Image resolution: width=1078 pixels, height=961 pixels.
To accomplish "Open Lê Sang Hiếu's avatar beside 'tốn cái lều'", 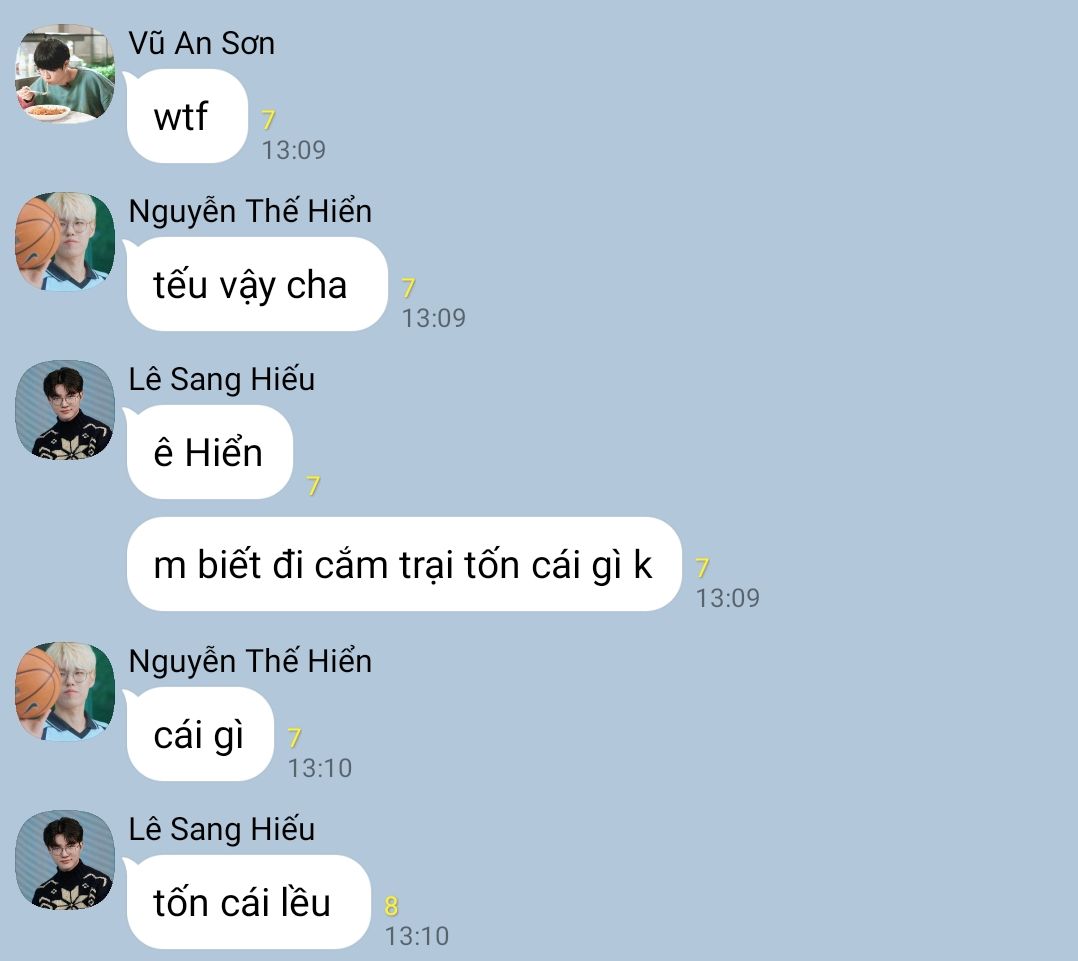I will coord(65,859).
